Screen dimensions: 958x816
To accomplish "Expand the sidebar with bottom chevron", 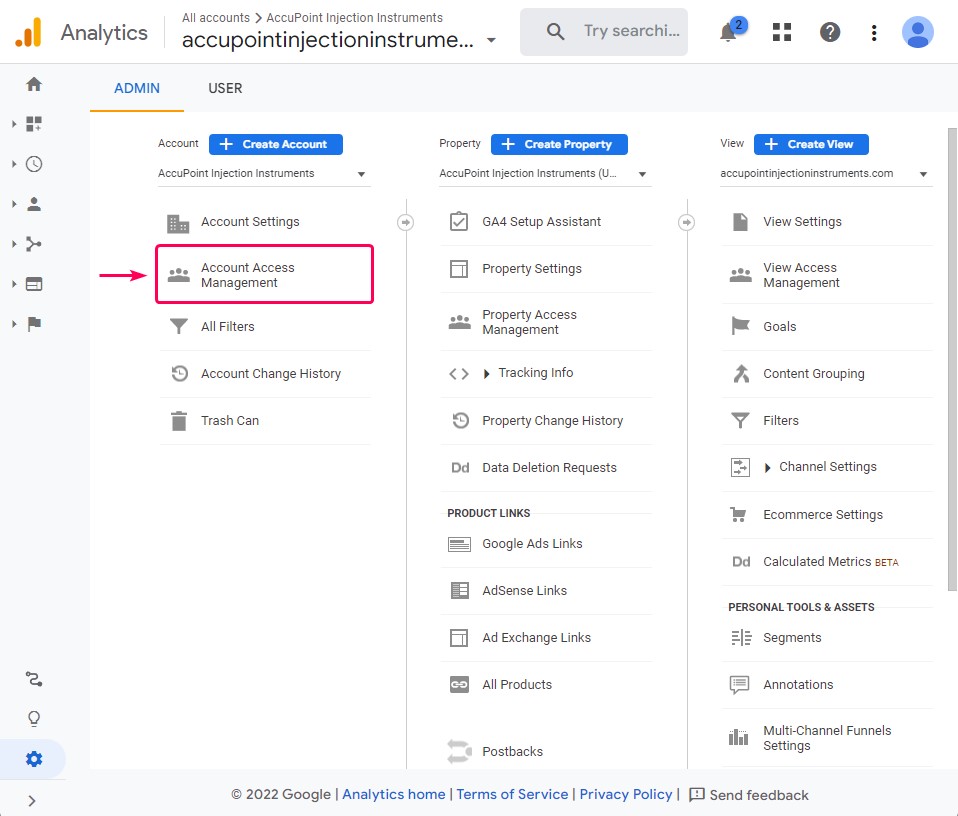I will 32,801.
